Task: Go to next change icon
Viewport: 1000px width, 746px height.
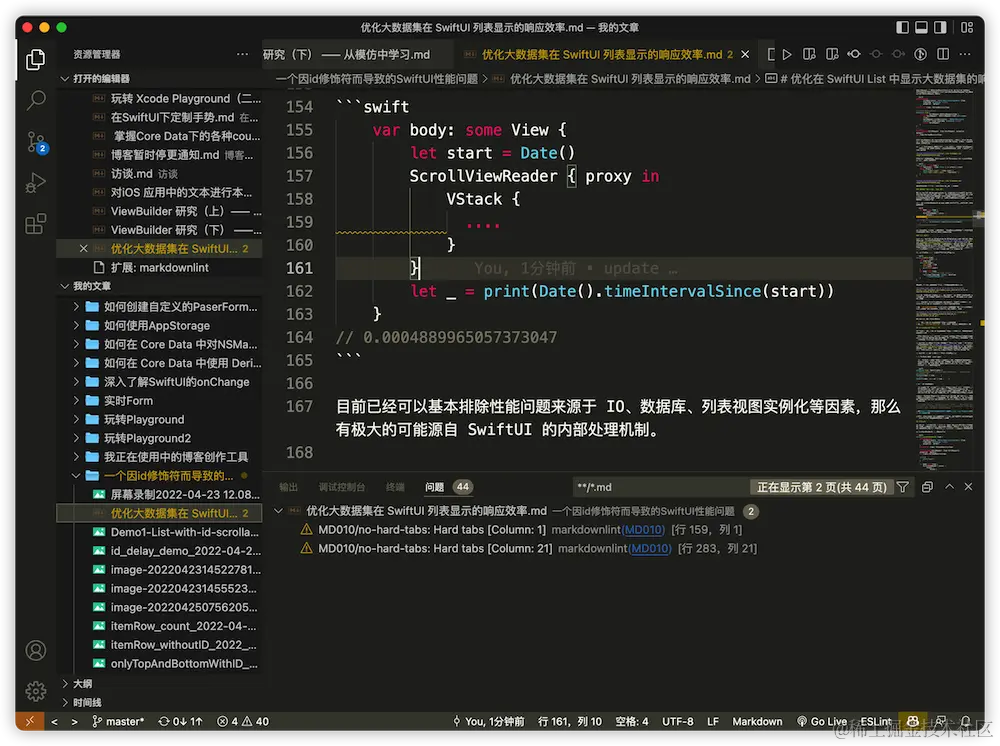Action: [899, 55]
